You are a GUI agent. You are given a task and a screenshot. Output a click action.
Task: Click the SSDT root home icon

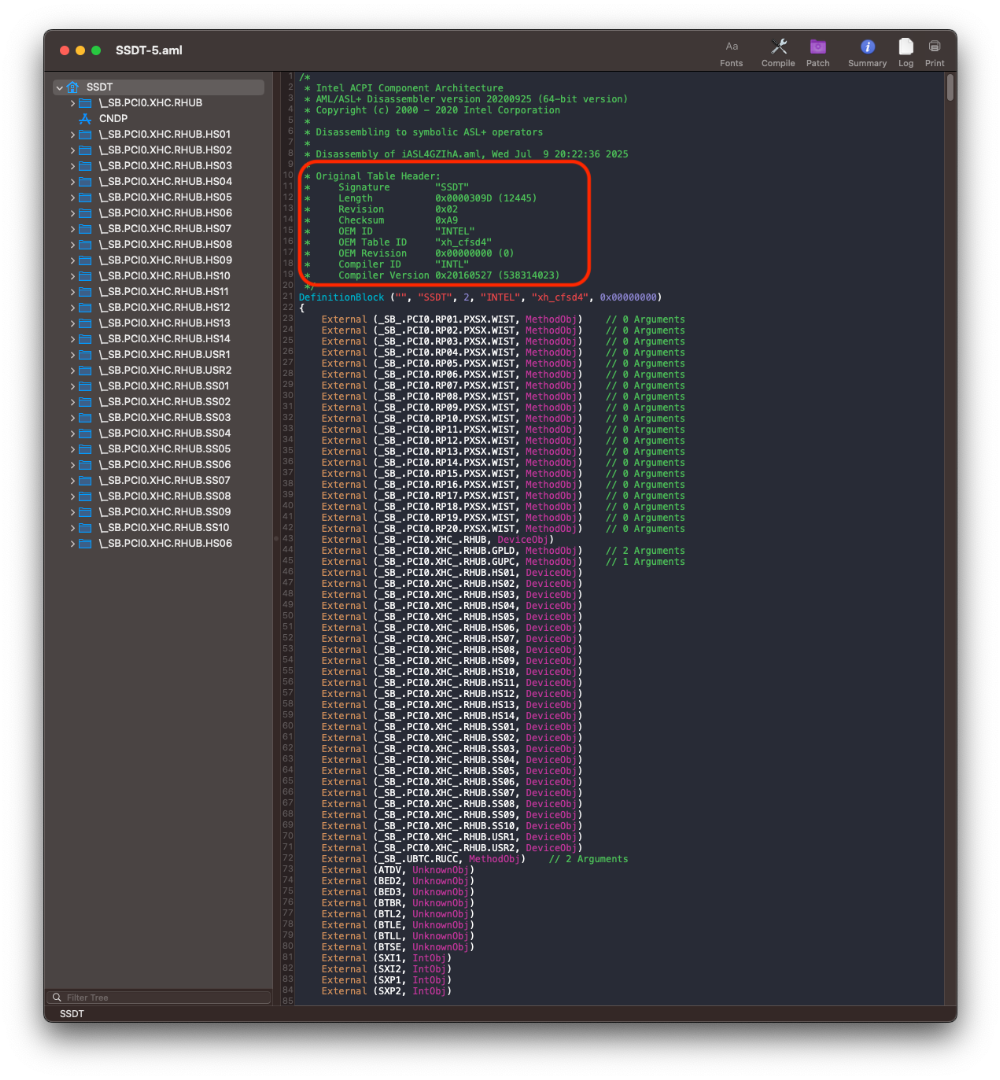pos(73,87)
